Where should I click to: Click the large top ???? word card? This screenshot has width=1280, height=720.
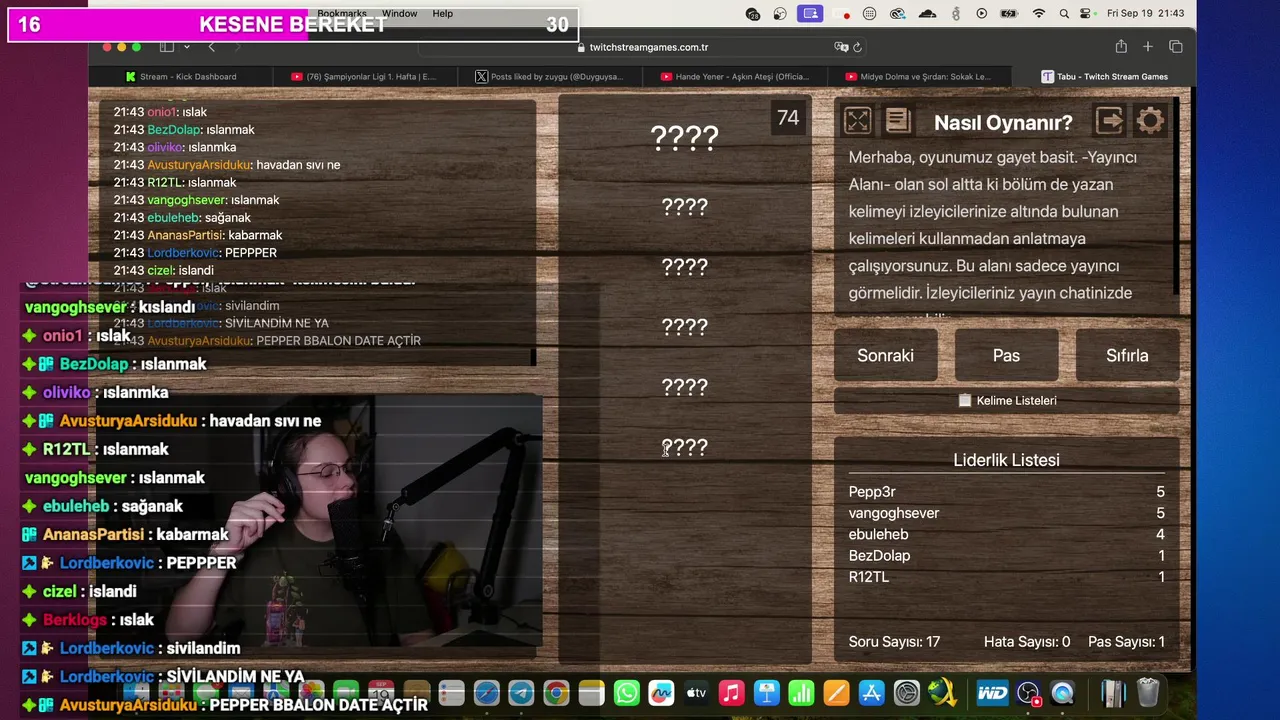tap(685, 138)
